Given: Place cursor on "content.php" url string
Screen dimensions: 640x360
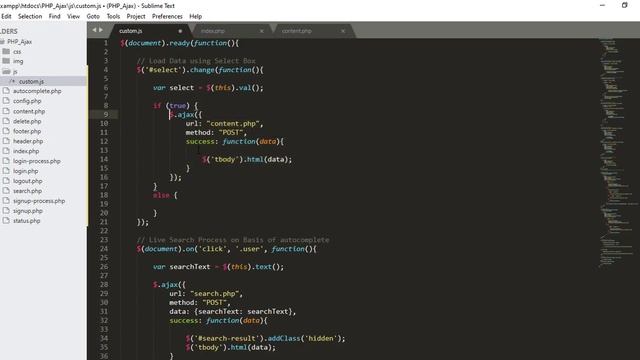Looking at the screenshot, I should pyautogui.click(x=233, y=123).
